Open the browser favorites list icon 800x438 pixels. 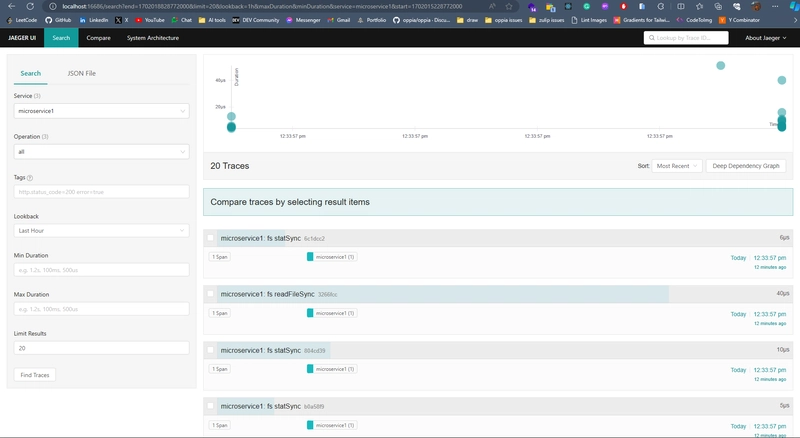tap(699, 7)
